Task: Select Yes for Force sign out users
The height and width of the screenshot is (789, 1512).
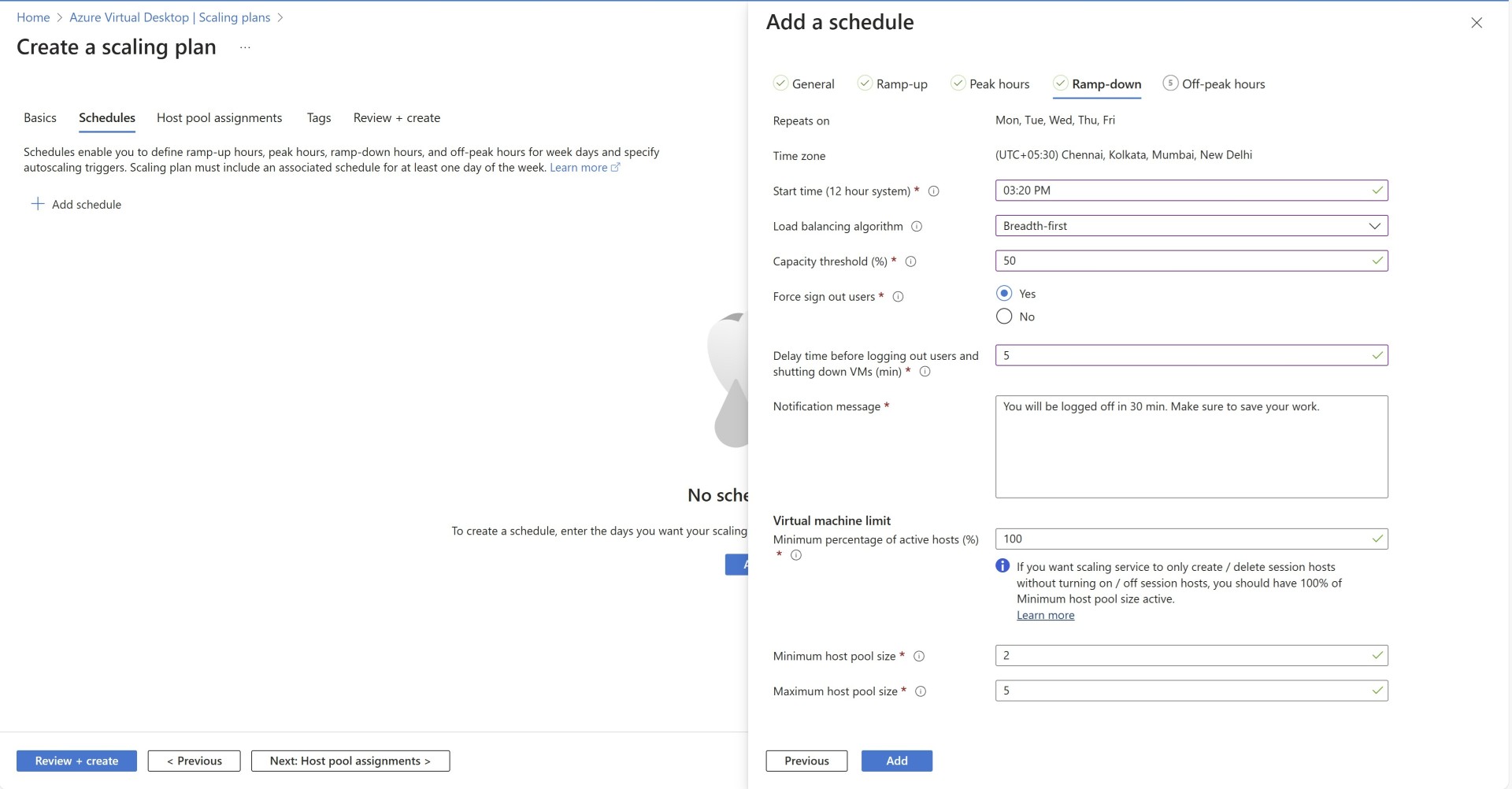Action: tap(1004, 294)
